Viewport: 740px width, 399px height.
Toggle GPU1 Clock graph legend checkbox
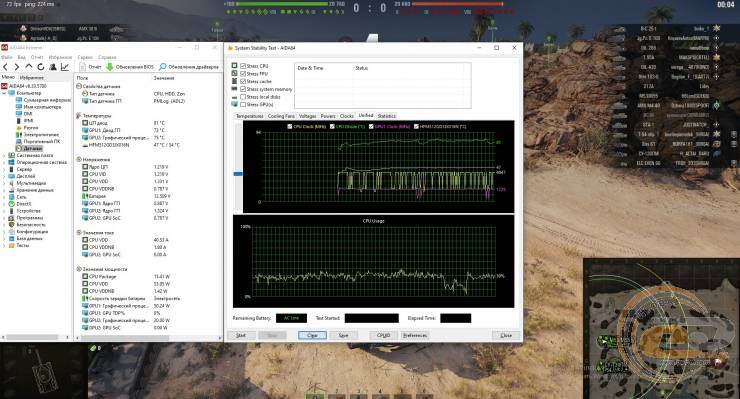tap(371, 127)
